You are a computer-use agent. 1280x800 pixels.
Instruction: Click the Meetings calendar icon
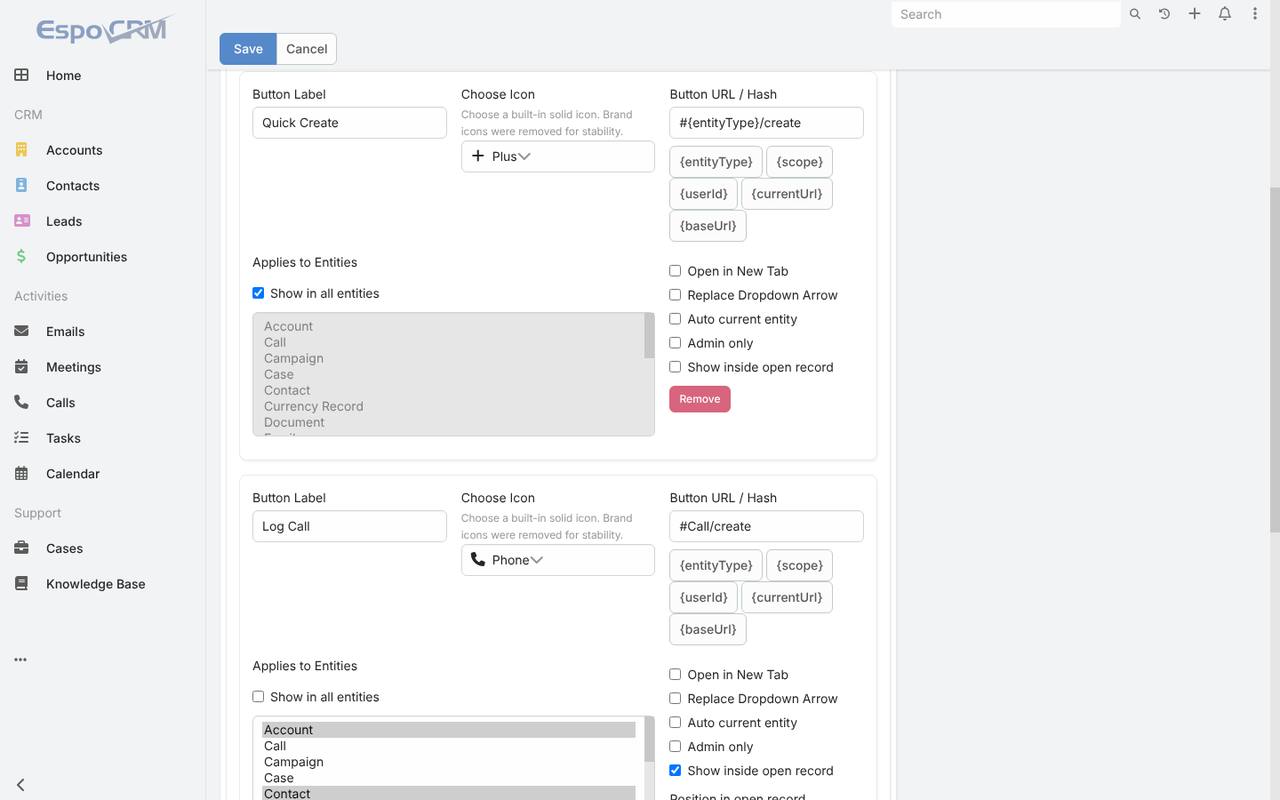21,367
